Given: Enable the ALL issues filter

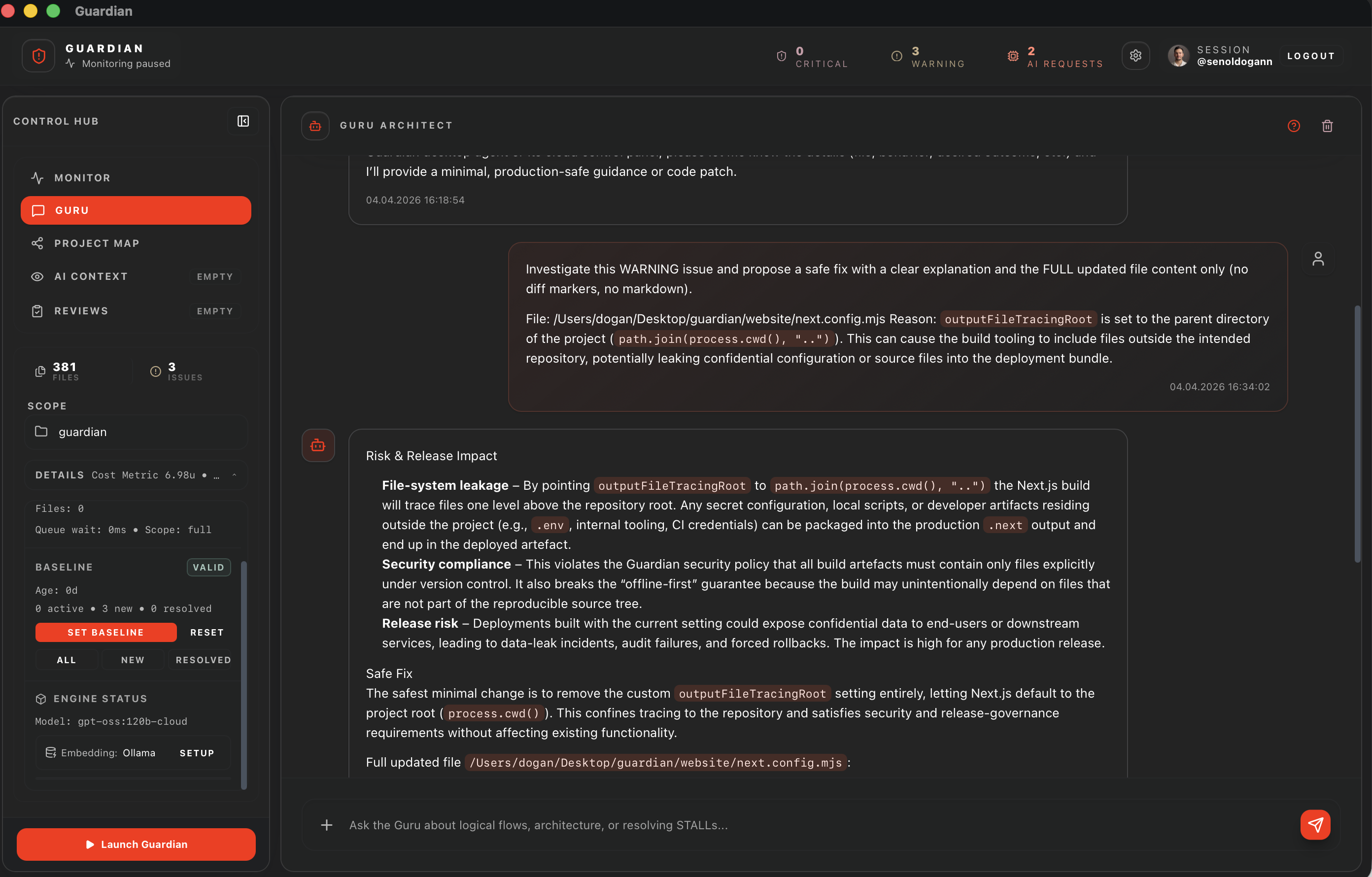Looking at the screenshot, I should (x=66, y=659).
